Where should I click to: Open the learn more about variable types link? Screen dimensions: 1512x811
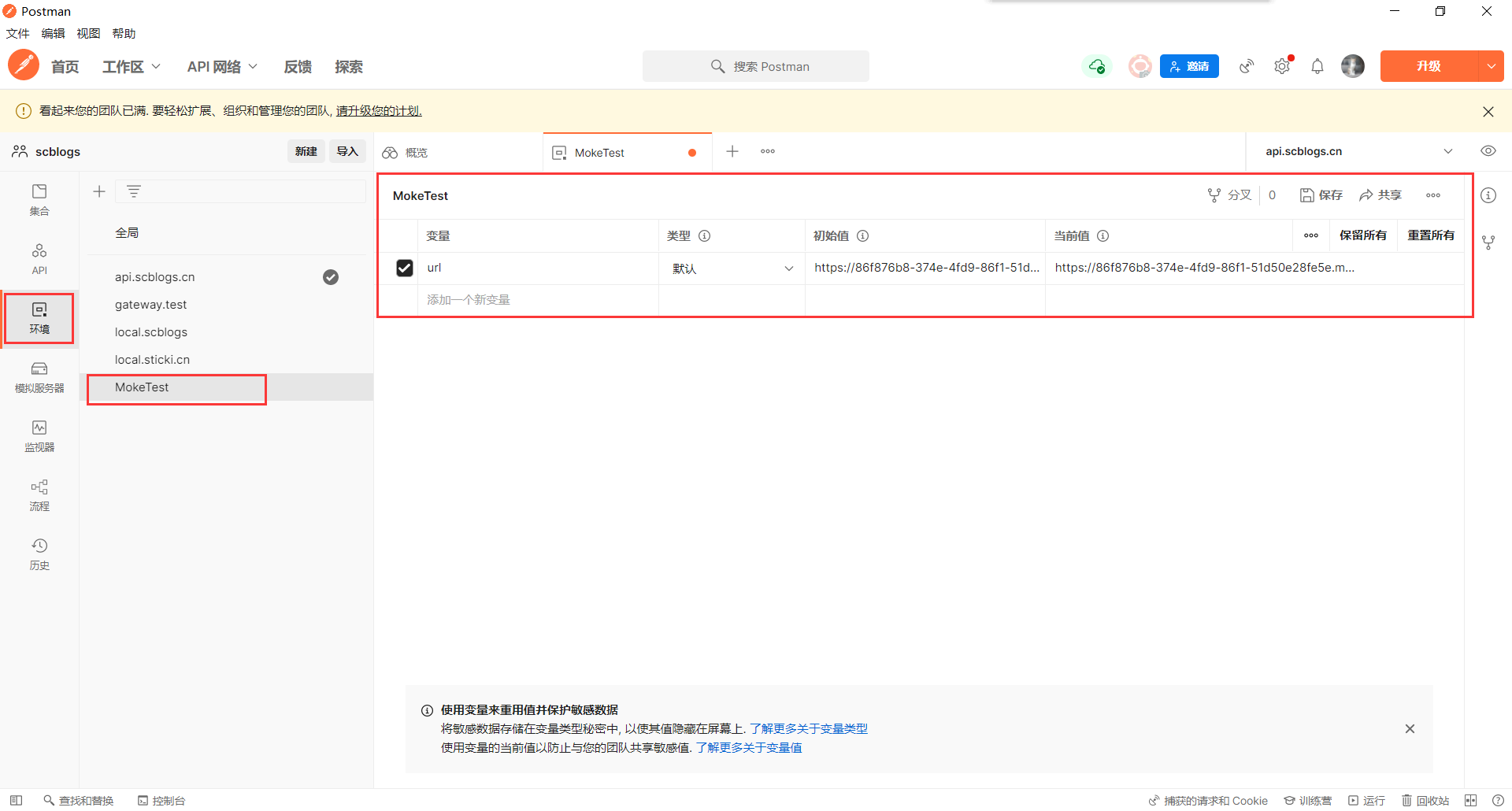click(809, 729)
